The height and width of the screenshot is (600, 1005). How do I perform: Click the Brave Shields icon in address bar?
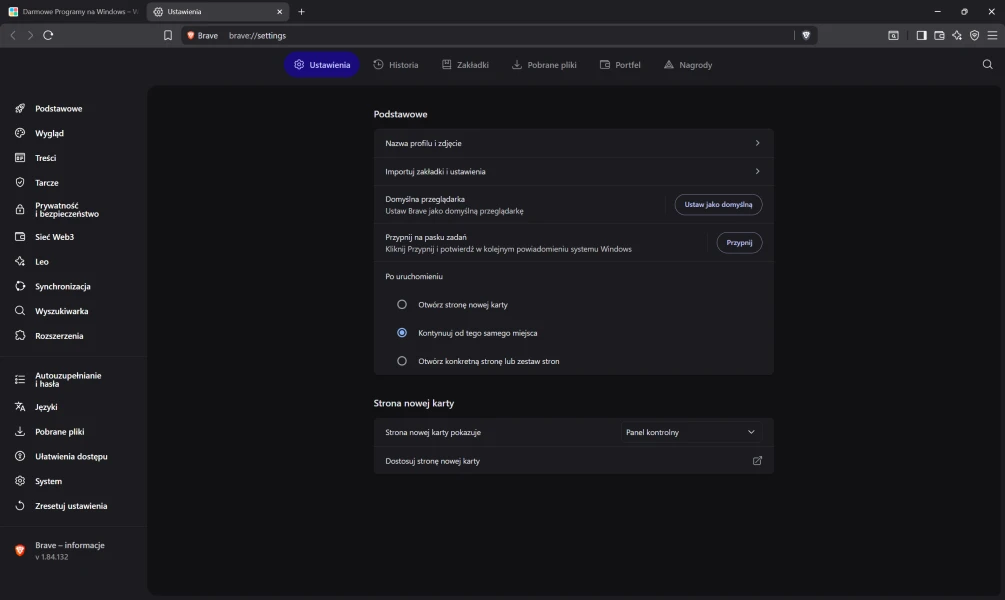pyautogui.click(x=806, y=35)
